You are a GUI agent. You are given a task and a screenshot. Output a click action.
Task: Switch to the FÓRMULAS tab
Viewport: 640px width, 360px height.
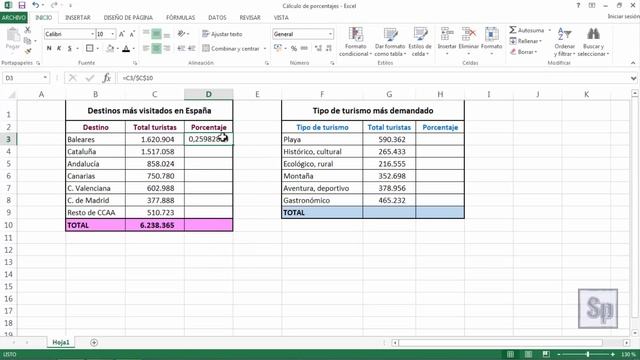click(x=180, y=18)
